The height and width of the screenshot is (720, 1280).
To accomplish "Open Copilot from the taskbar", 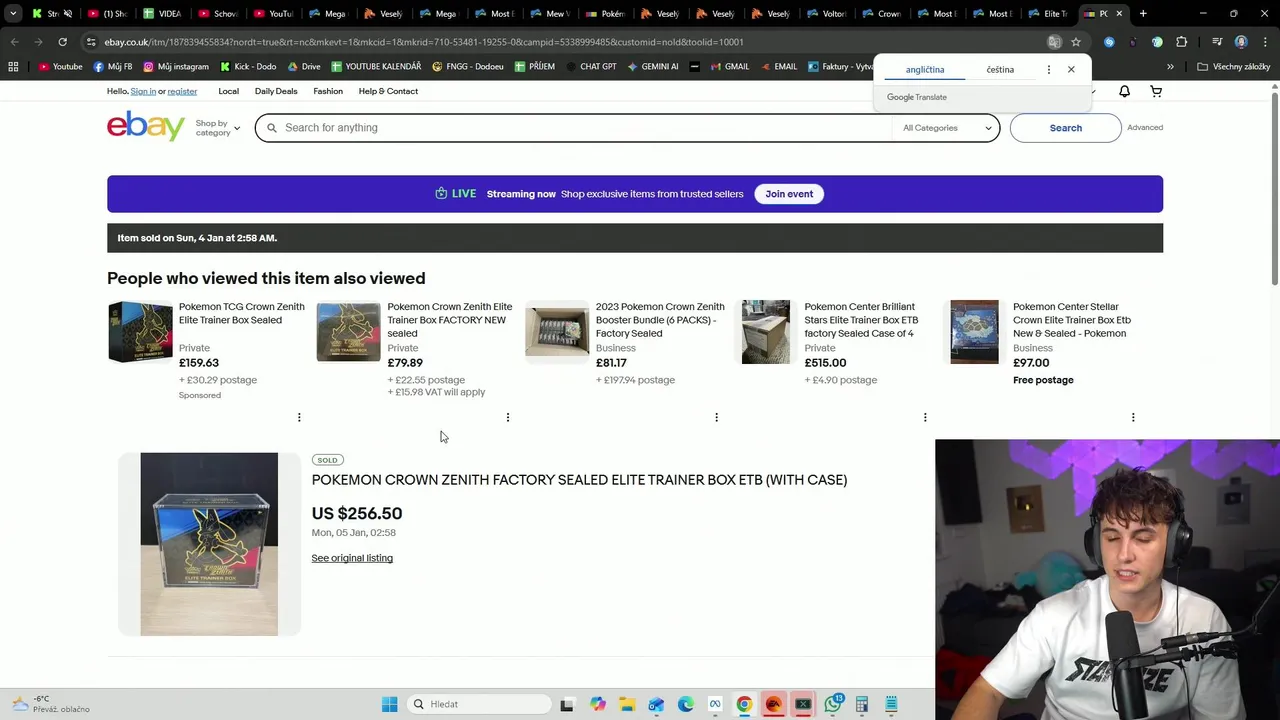I will click(x=597, y=704).
